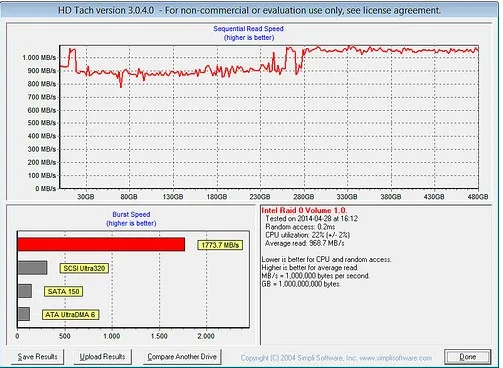Image resolution: width=503 pixels, height=368 pixels.
Task: Click the Sequential Read Speed chart title
Action: (x=248, y=29)
